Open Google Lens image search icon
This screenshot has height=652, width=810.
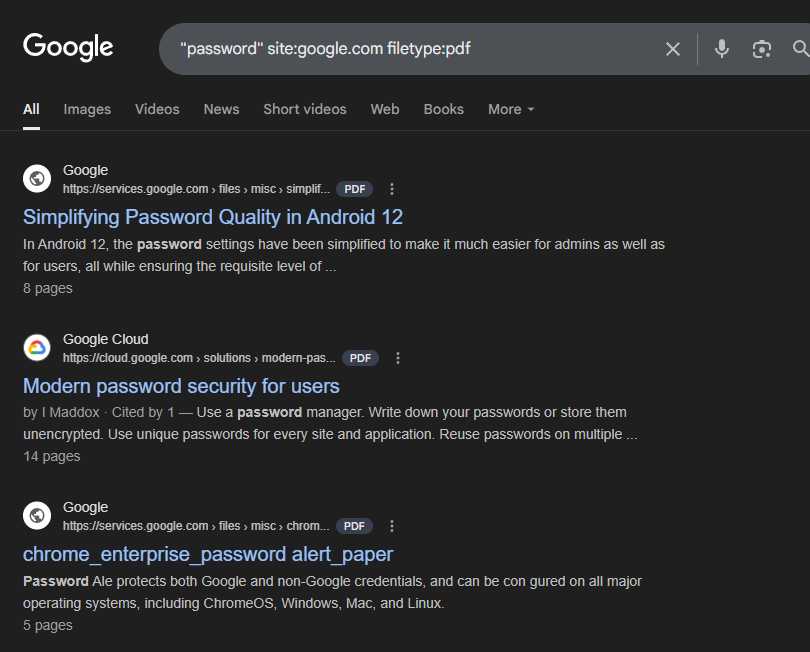(x=761, y=49)
